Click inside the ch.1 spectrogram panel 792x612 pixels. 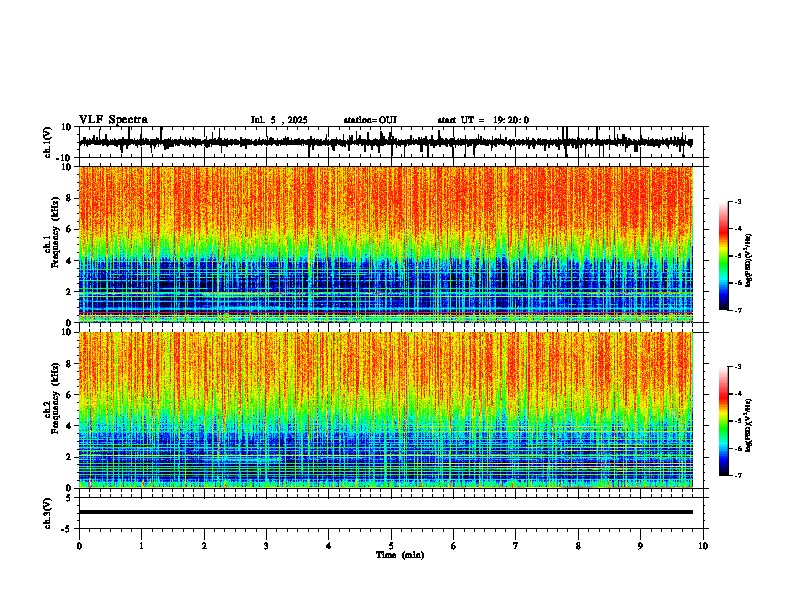(386, 244)
